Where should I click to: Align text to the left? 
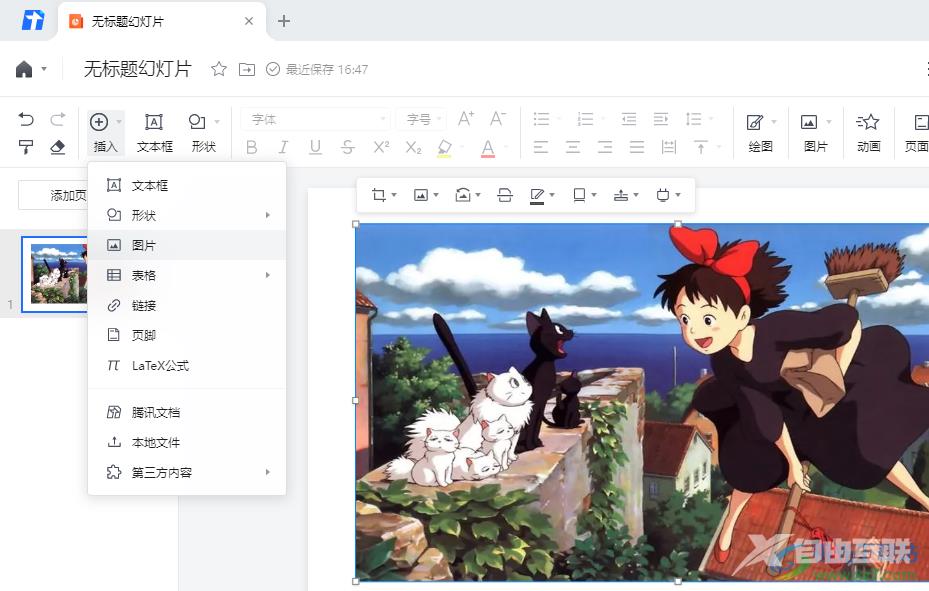coord(540,147)
